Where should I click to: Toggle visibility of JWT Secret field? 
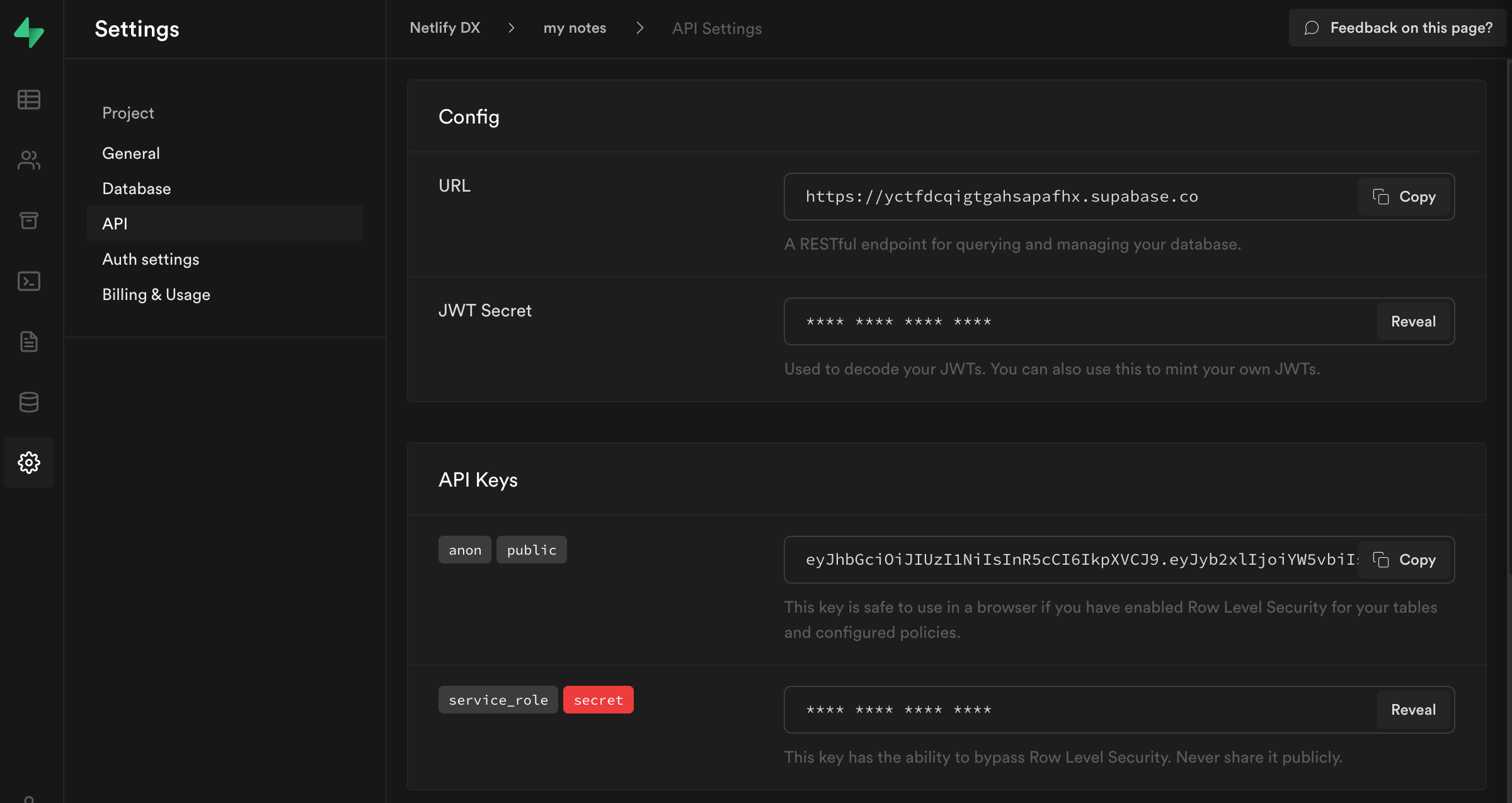click(x=1413, y=321)
